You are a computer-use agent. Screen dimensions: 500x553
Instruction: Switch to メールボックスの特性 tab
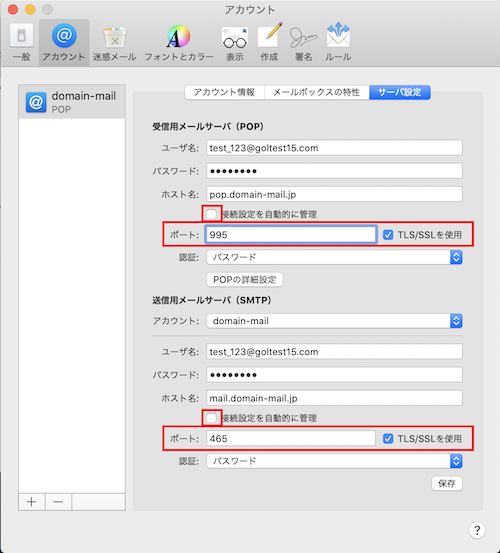pyautogui.click(x=317, y=92)
